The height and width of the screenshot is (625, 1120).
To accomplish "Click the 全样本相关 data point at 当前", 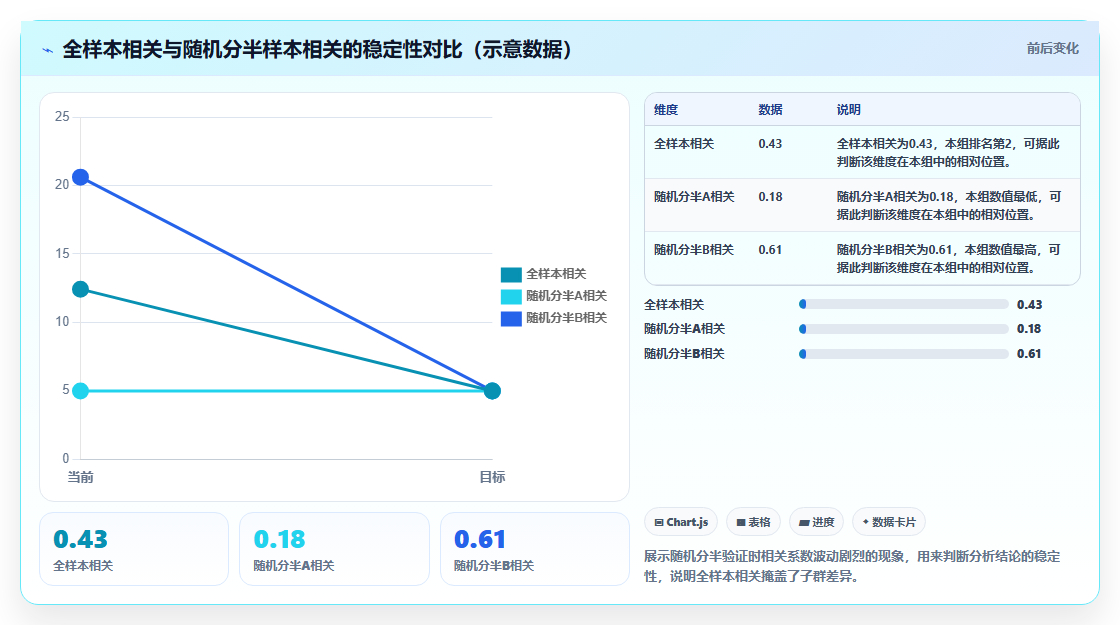I will [x=81, y=289].
